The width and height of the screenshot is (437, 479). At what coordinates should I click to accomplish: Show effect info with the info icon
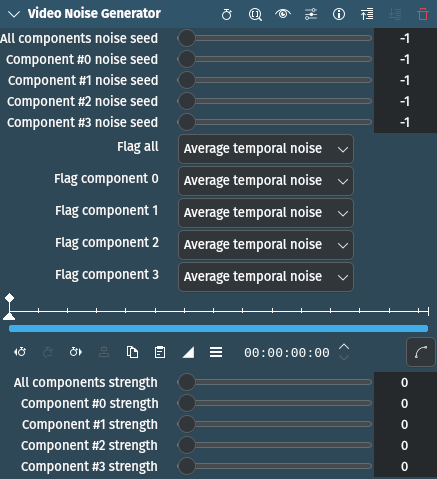point(339,14)
